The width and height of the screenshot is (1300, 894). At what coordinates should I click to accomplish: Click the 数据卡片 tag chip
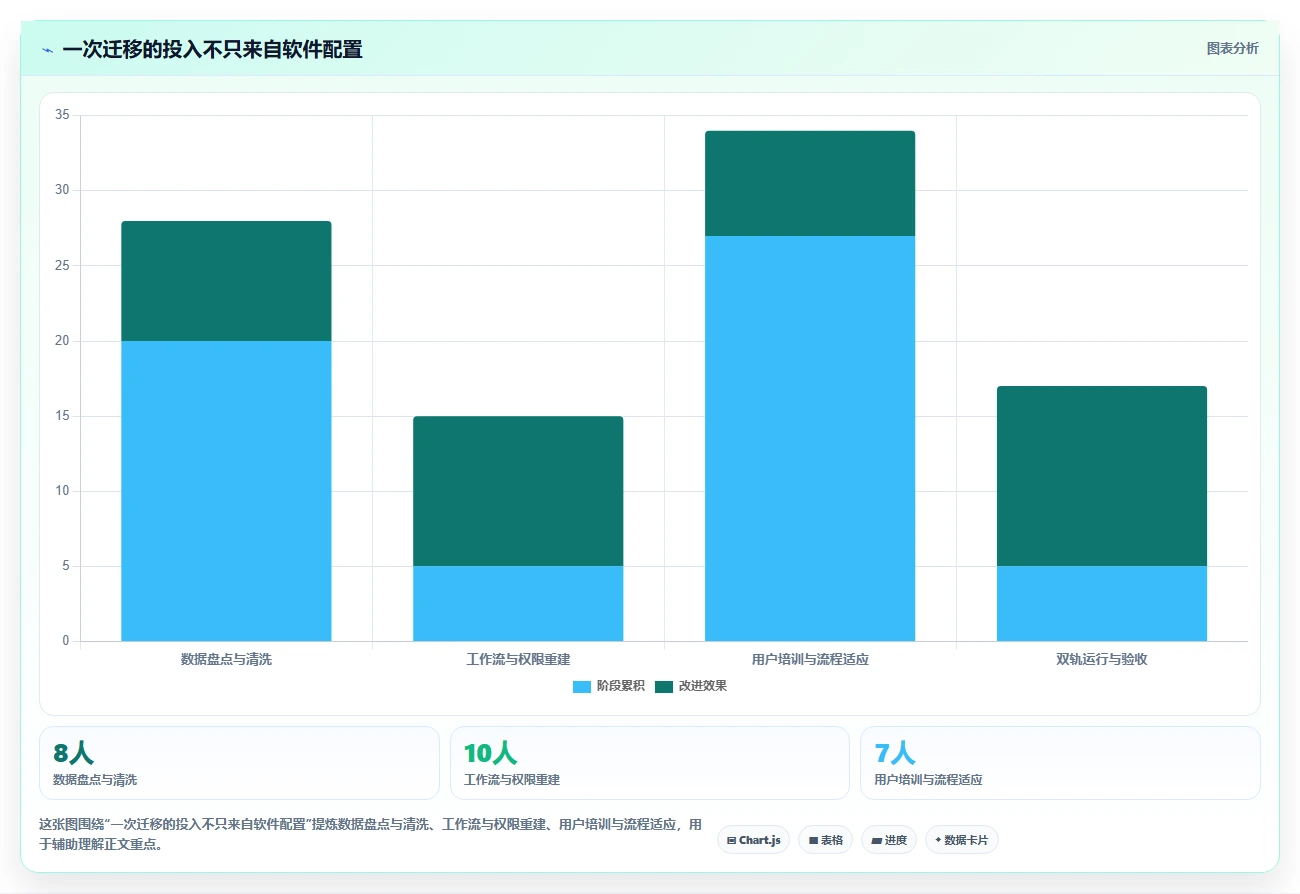pyautogui.click(x=961, y=840)
